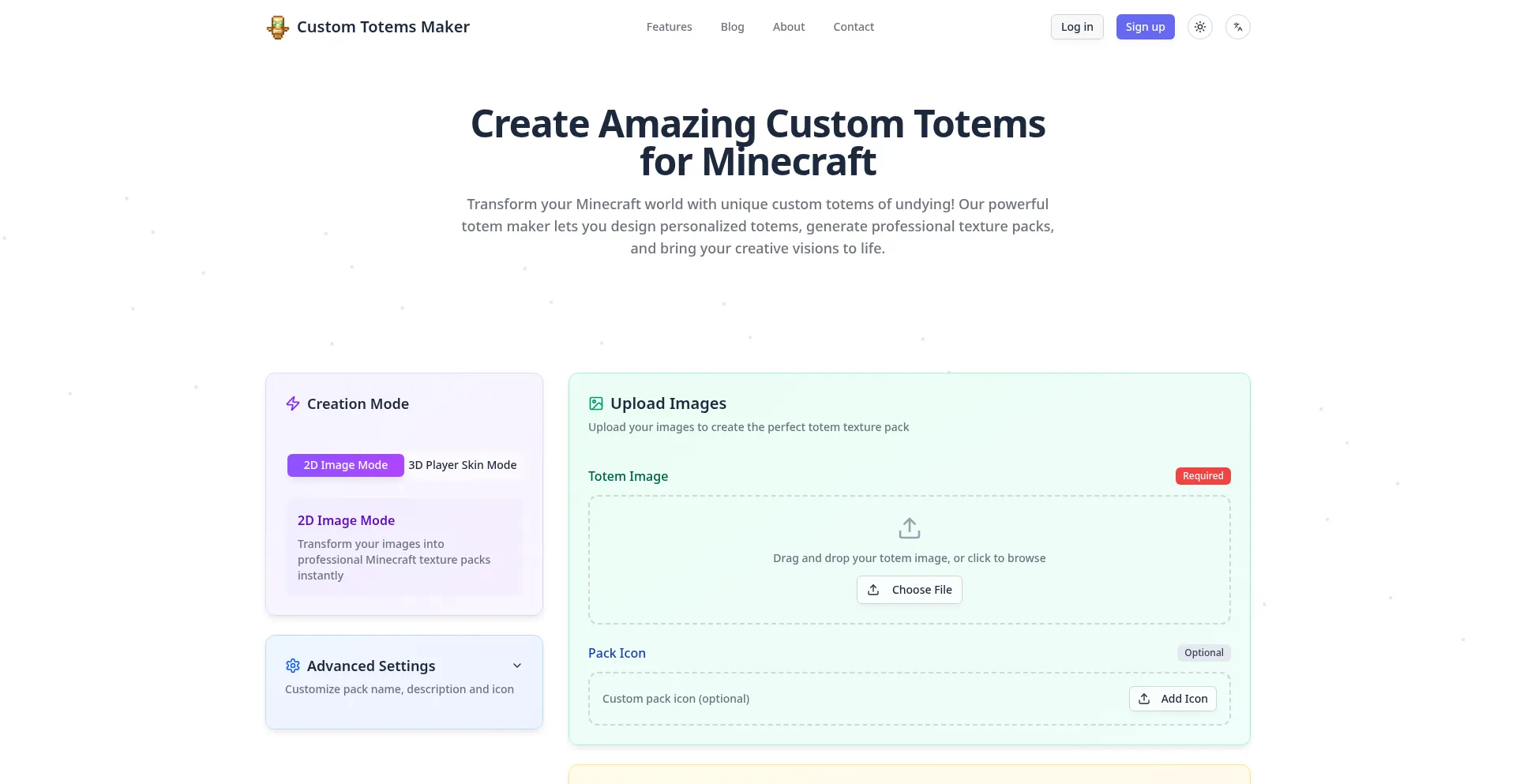Click the Log in button
The width and height of the screenshot is (1516, 784).
(x=1077, y=27)
